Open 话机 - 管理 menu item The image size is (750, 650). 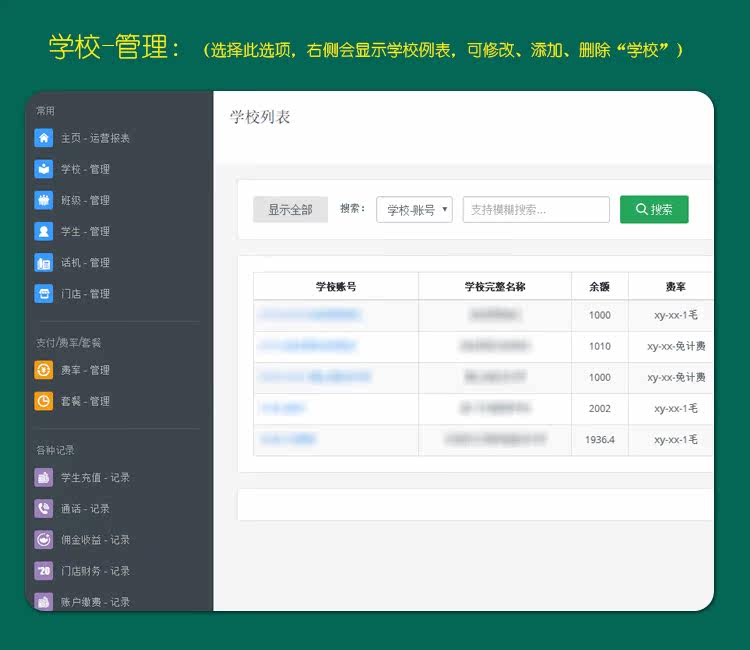(x=85, y=263)
